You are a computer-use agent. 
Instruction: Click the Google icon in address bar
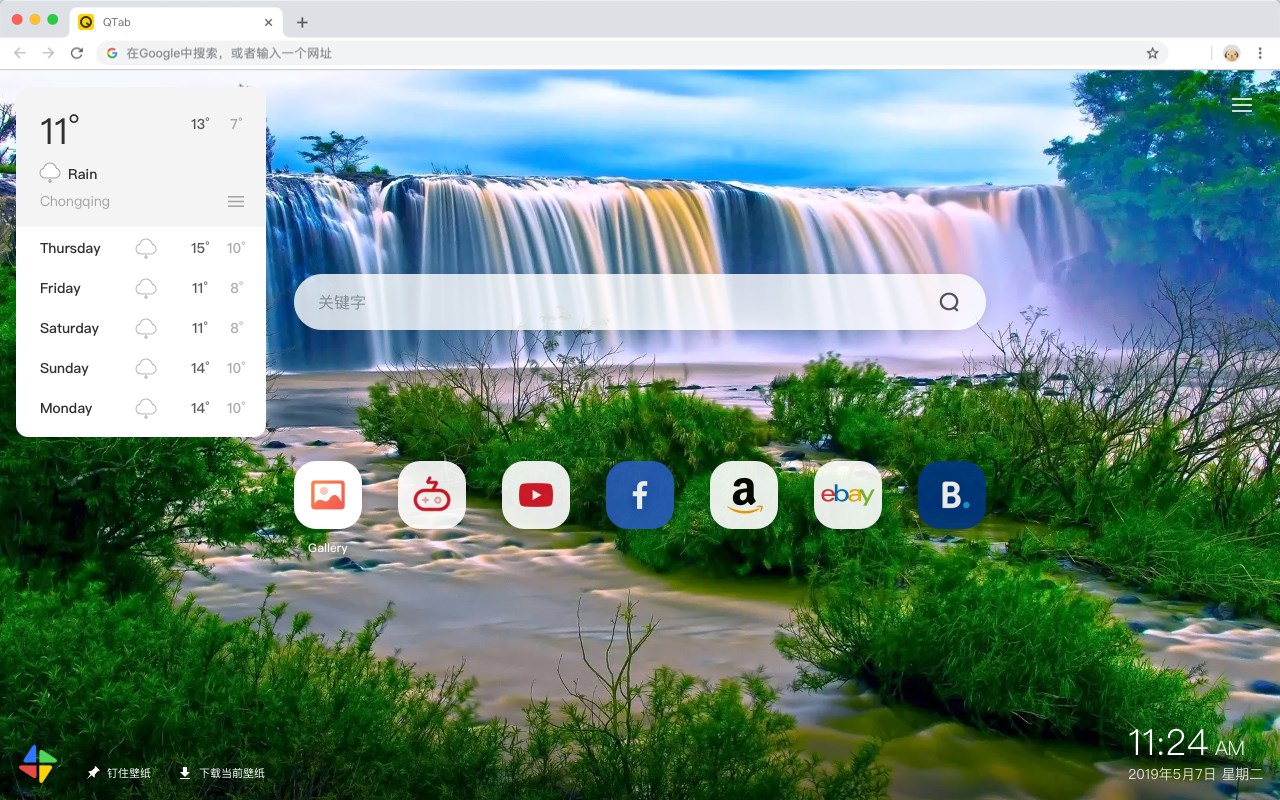[112, 53]
